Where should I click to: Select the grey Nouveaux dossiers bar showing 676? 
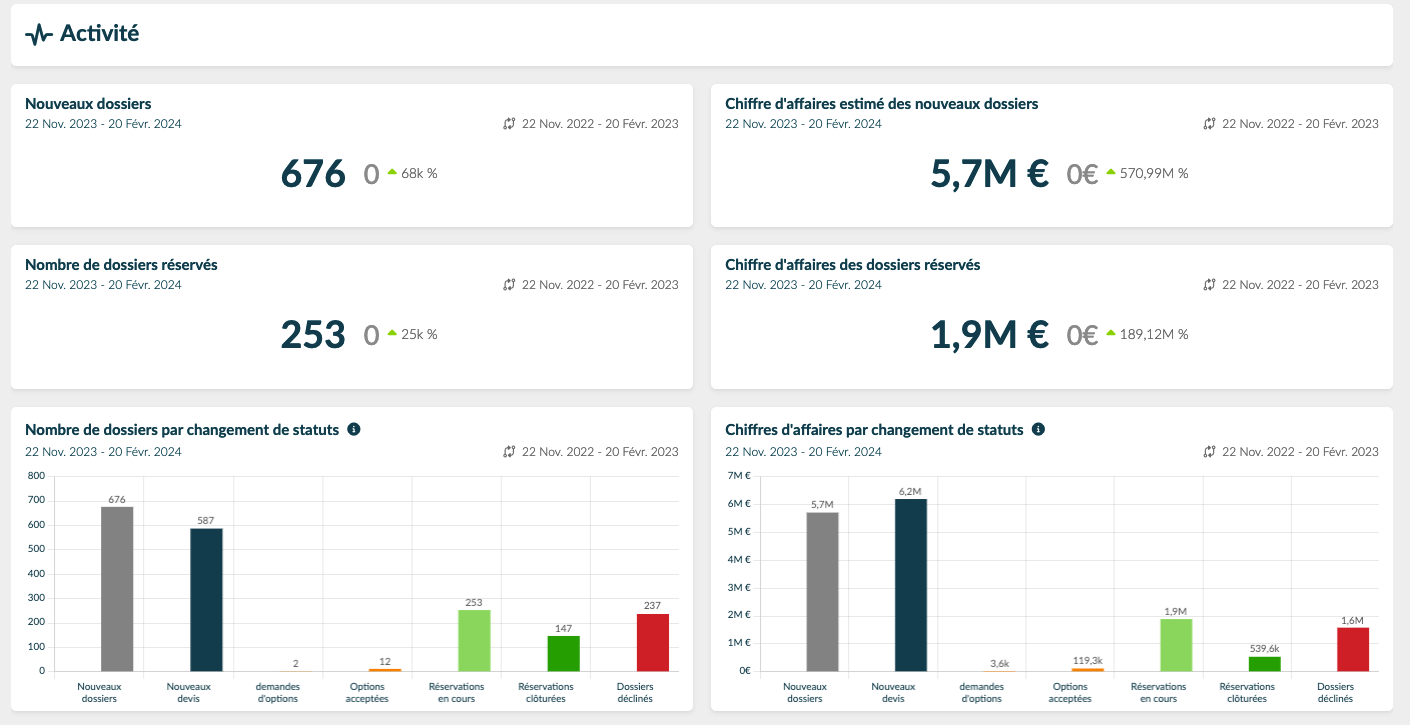click(x=117, y=588)
